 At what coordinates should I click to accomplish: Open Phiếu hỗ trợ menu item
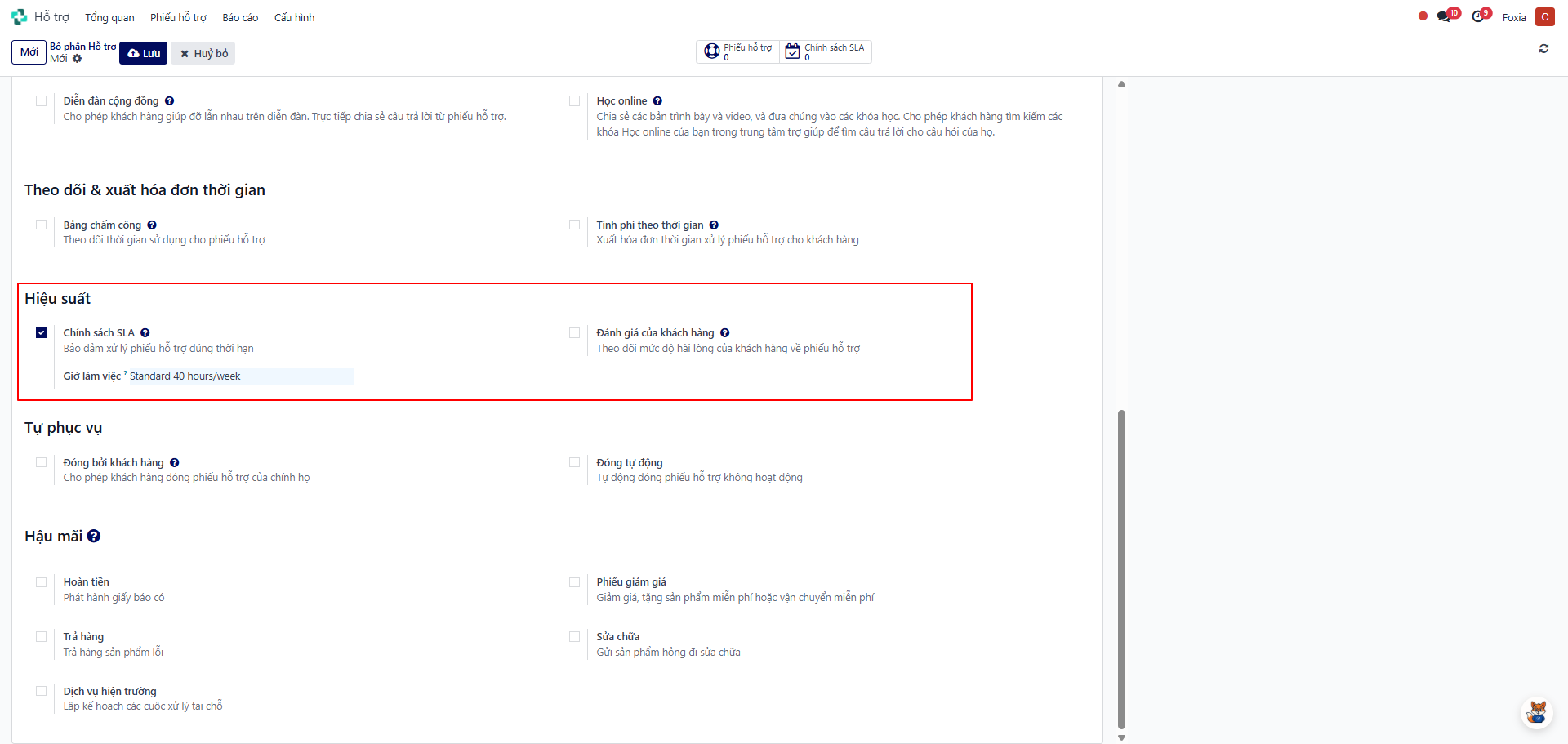click(178, 17)
